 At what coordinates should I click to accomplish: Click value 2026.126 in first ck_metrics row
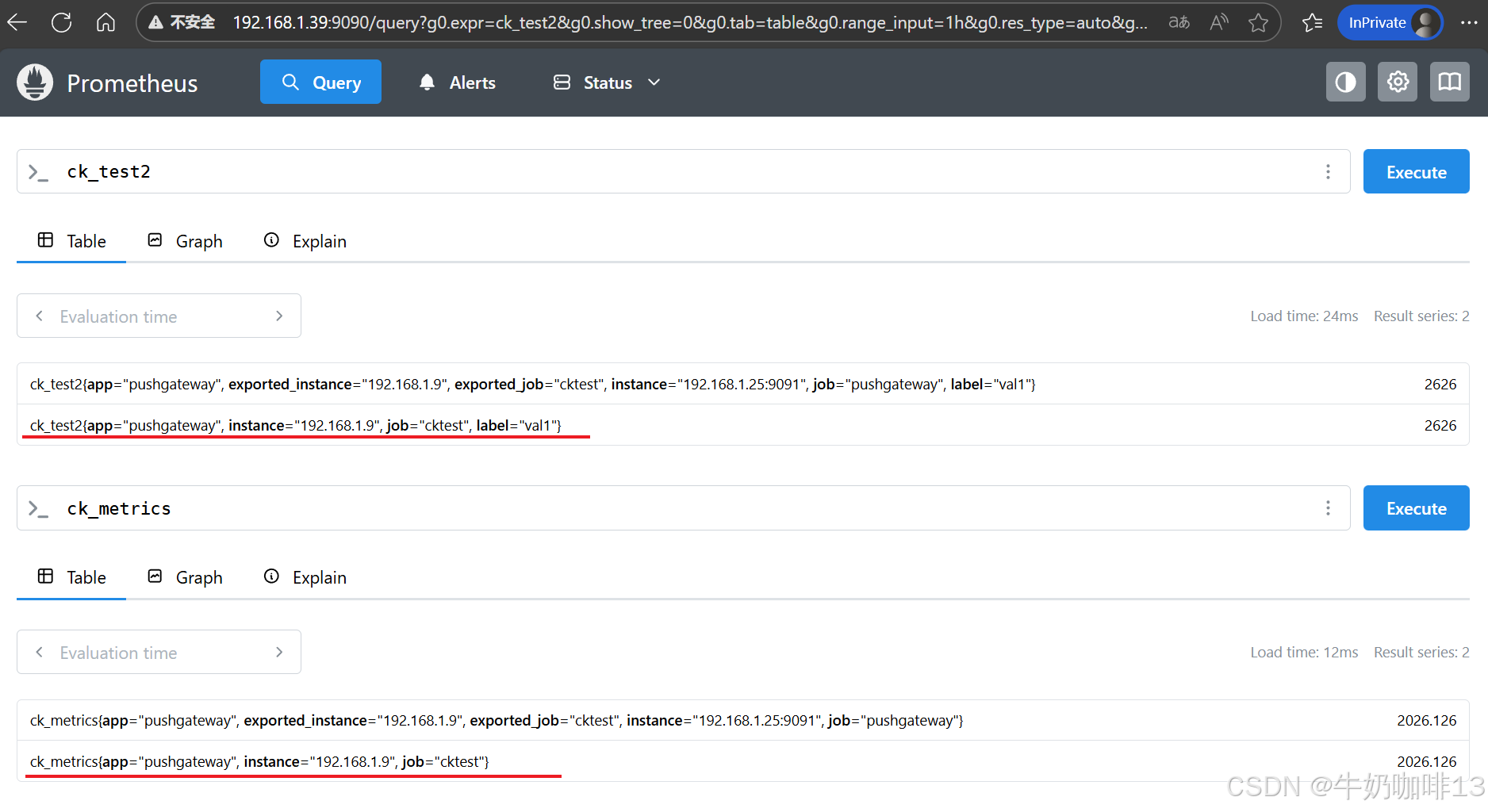(1426, 720)
